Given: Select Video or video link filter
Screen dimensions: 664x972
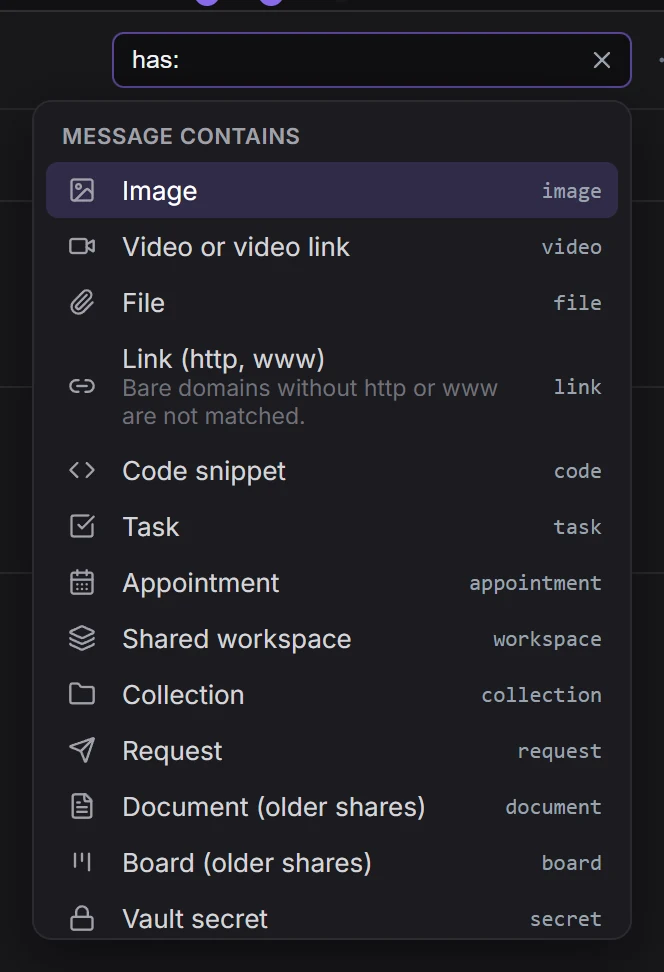Looking at the screenshot, I should 332,247.
